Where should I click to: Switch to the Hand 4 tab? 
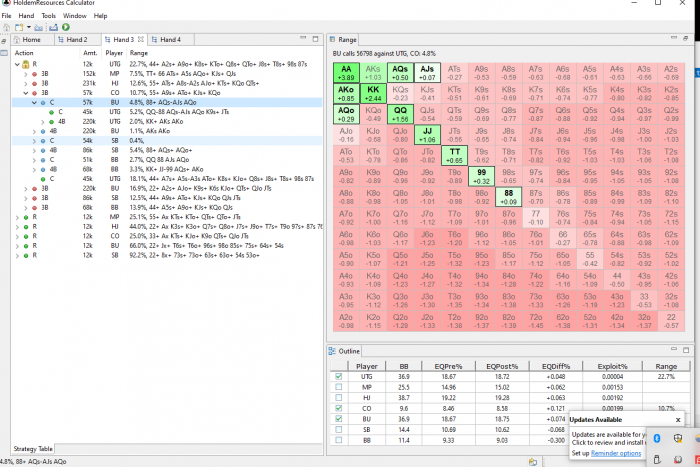[170, 39]
